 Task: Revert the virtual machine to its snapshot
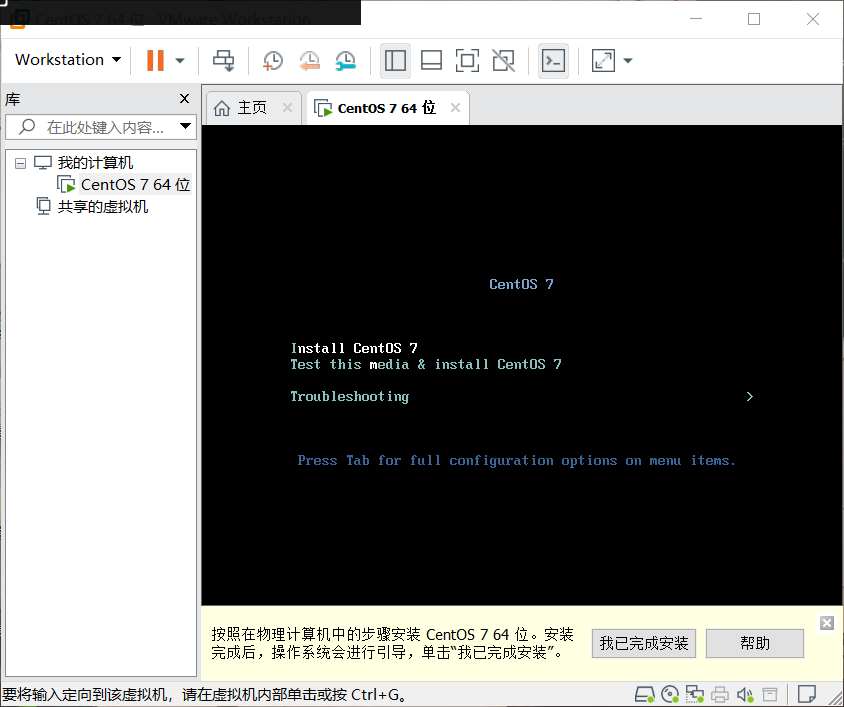[x=309, y=60]
